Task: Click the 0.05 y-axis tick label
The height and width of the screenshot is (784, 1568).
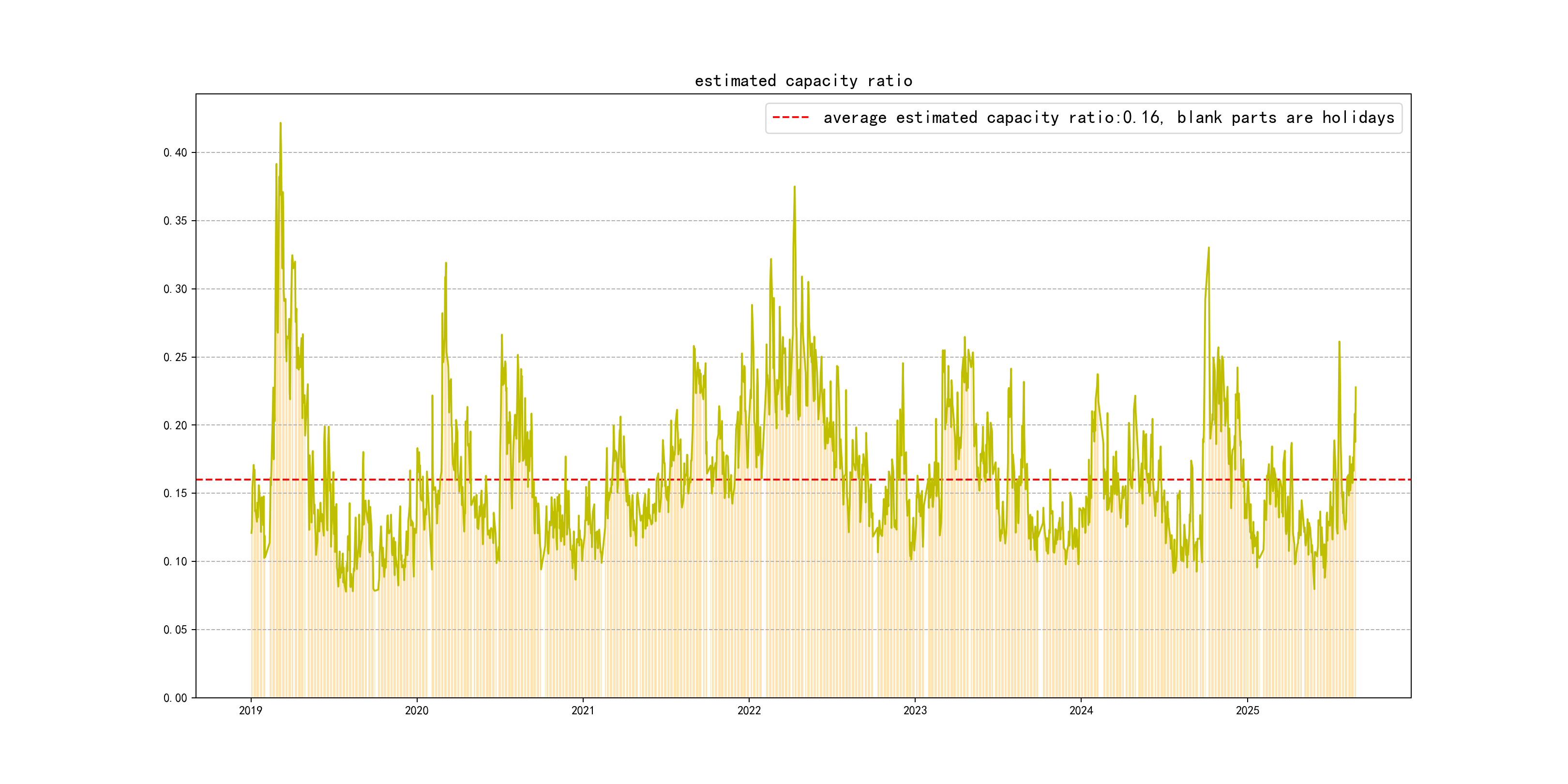Action: pyautogui.click(x=175, y=630)
